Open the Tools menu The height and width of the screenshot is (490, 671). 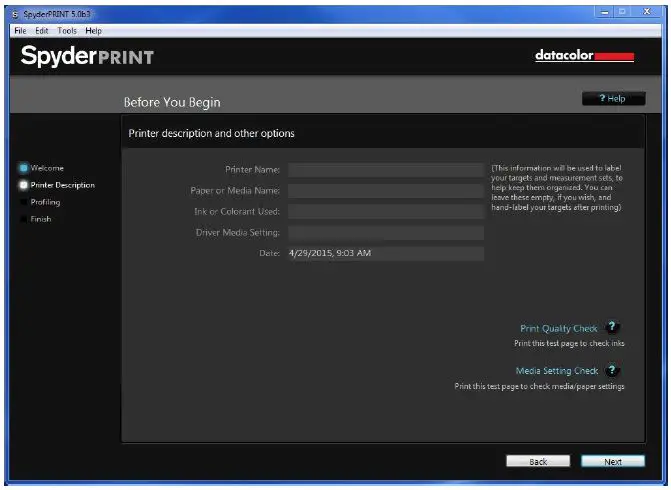point(67,31)
